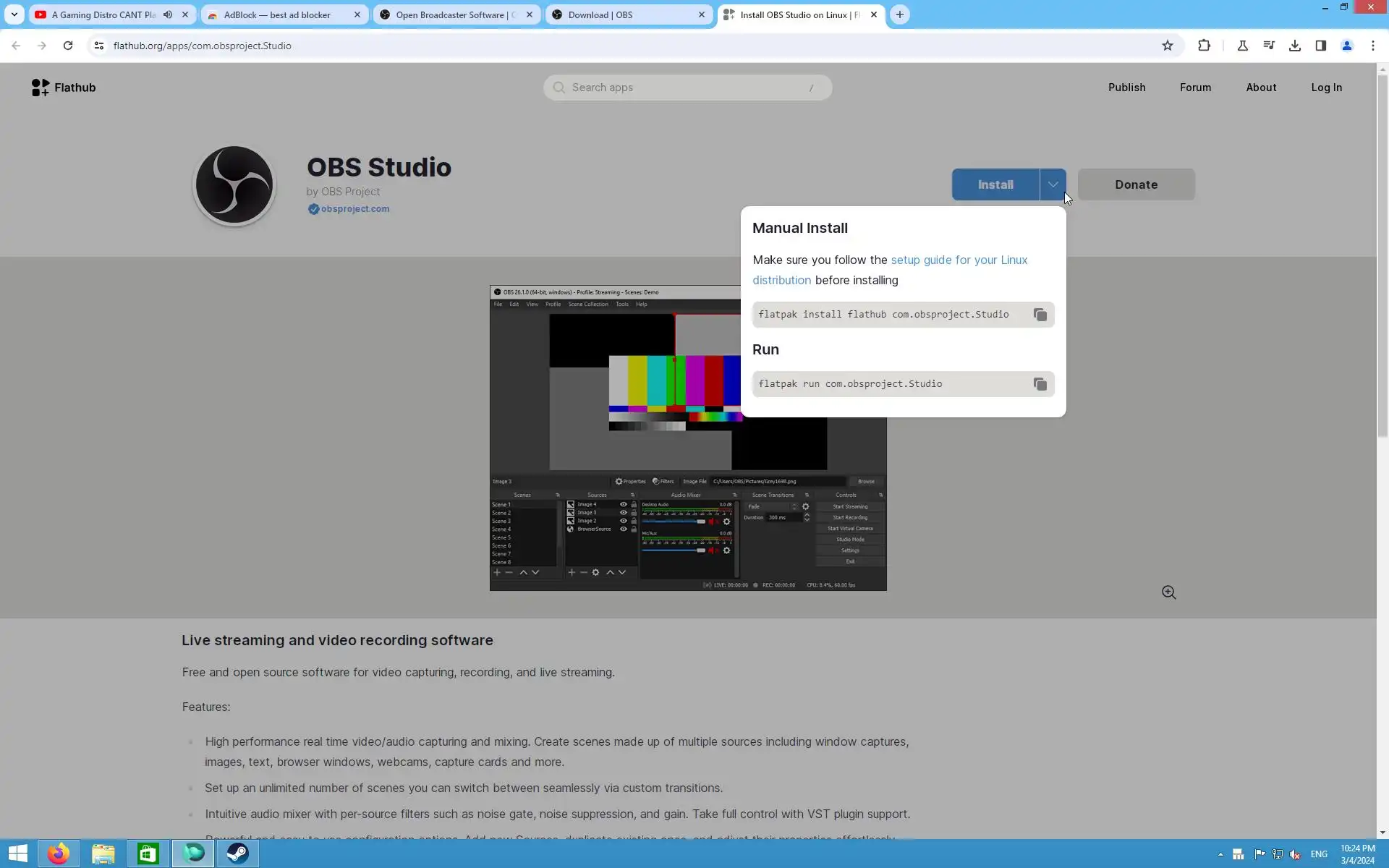Click the zoom-in magnifier on the screenshot

click(x=1168, y=592)
